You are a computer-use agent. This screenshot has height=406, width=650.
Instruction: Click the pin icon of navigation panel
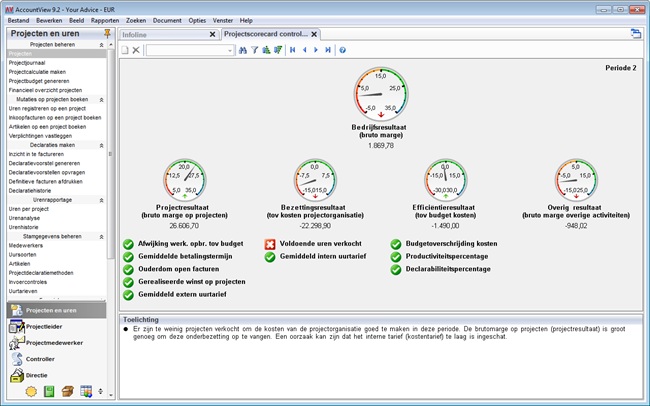pos(107,33)
